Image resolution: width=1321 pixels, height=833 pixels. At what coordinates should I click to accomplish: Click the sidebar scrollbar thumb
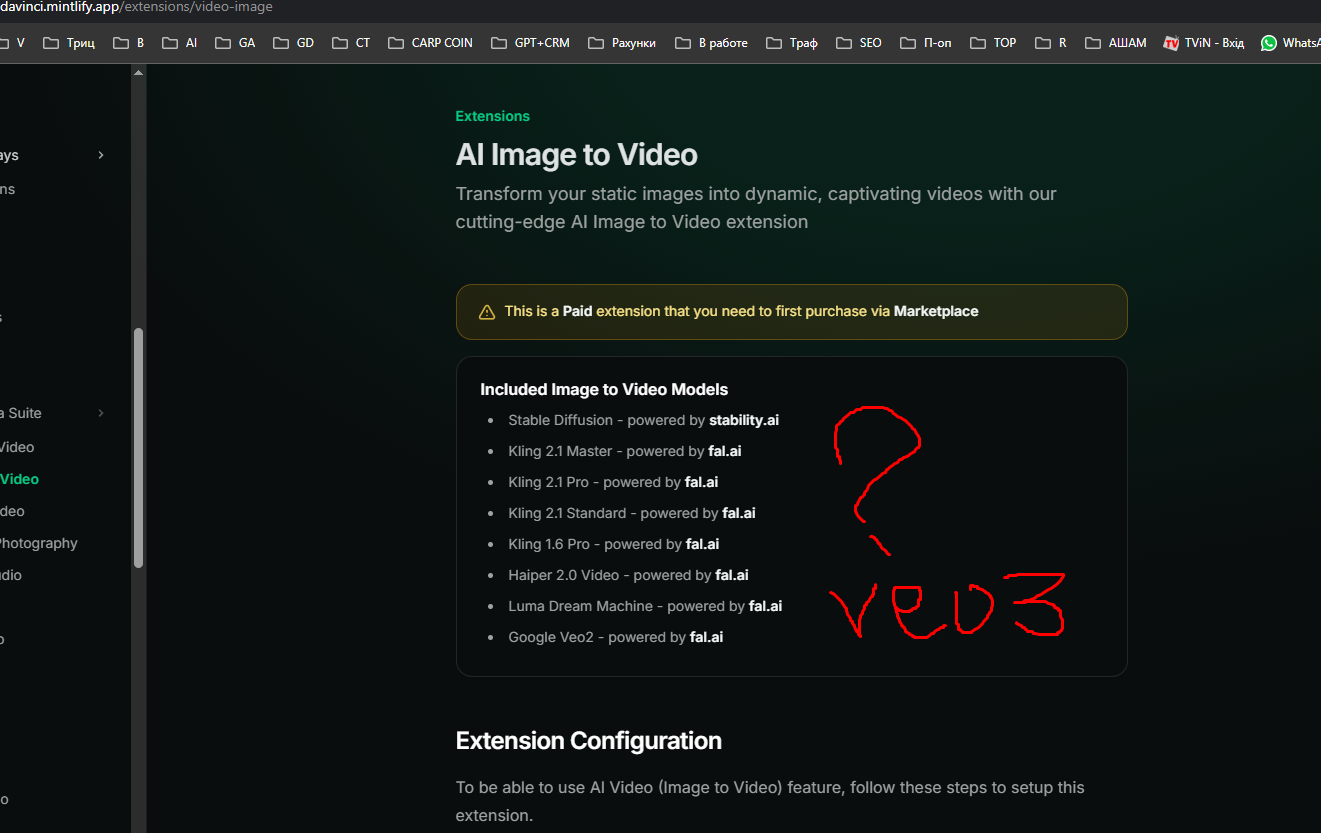click(138, 448)
